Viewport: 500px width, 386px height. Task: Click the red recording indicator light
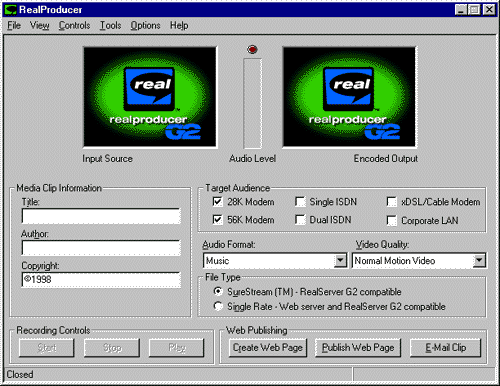pyautogui.click(x=252, y=50)
